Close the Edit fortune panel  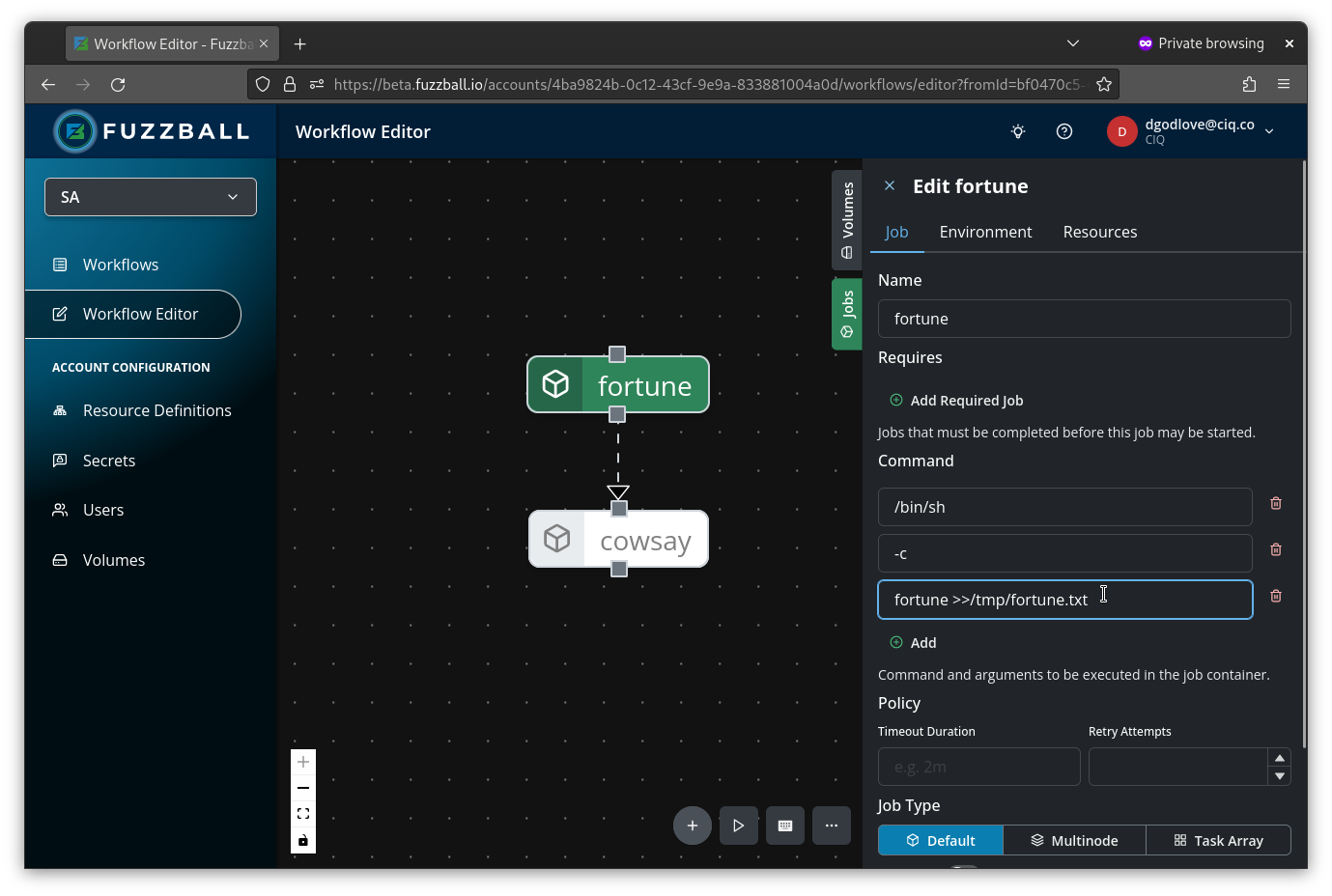(x=890, y=185)
